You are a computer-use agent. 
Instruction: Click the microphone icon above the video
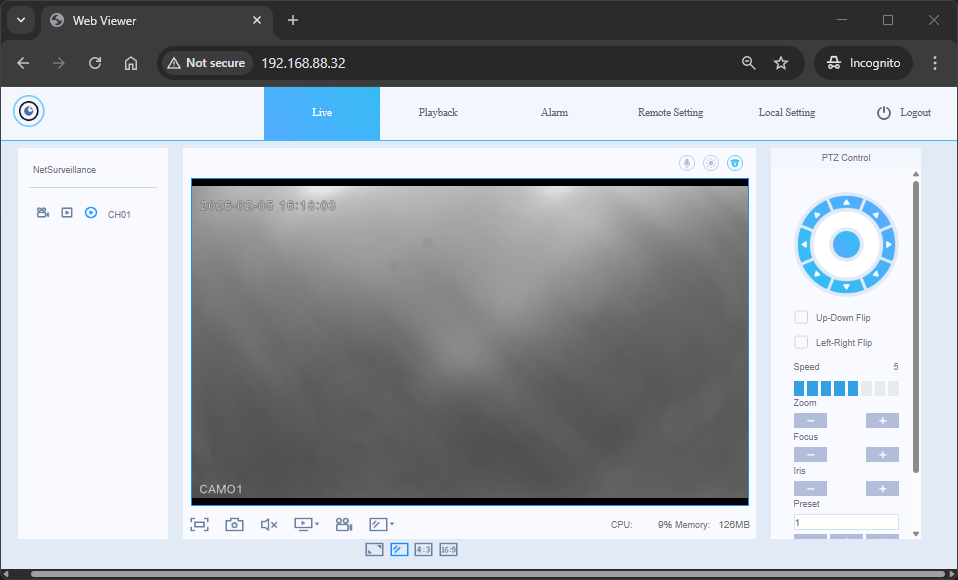click(x=687, y=163)
